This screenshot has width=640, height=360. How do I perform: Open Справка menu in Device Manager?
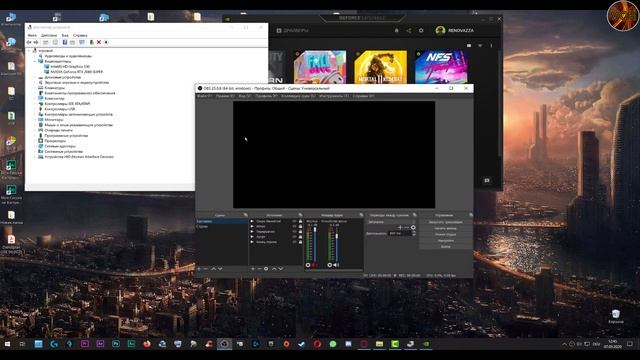click(80, 36)
